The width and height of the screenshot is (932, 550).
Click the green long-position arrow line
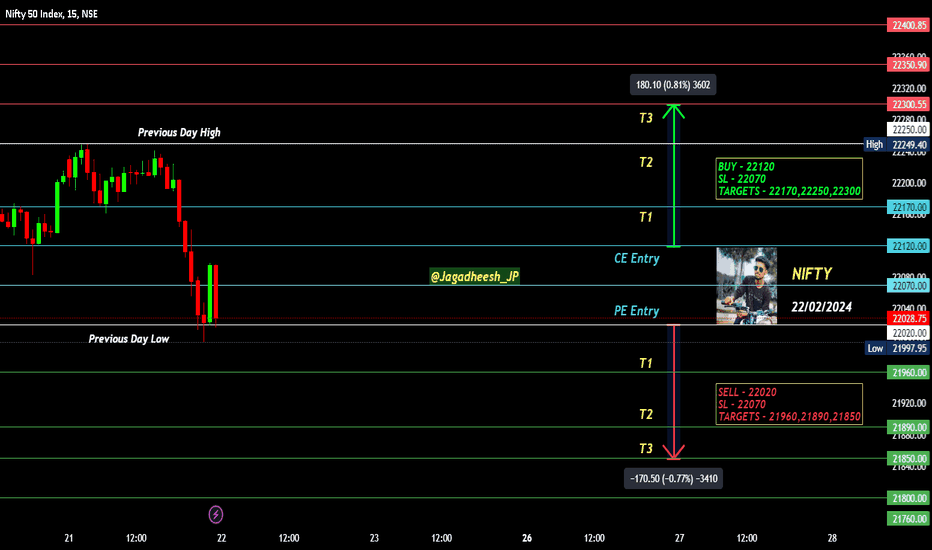coord(673,175)
